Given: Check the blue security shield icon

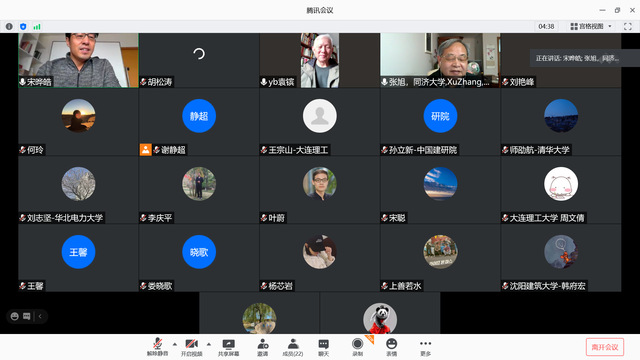Looking at the screenshot, I should [x=23, y=27].
